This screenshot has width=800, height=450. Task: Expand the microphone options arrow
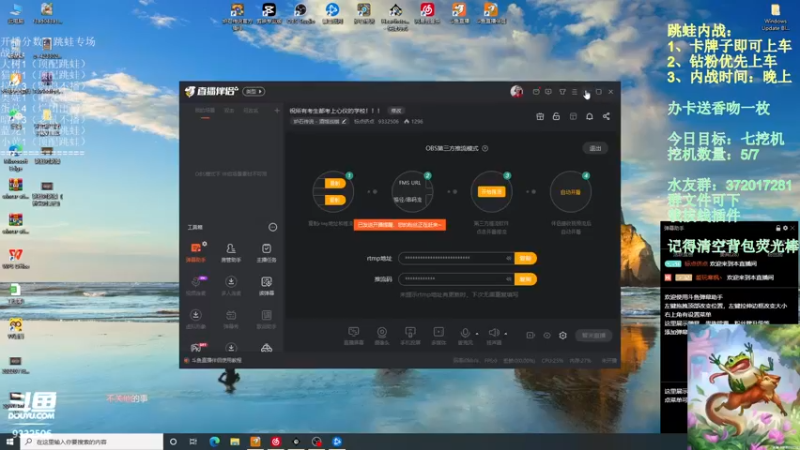point(477,334)
